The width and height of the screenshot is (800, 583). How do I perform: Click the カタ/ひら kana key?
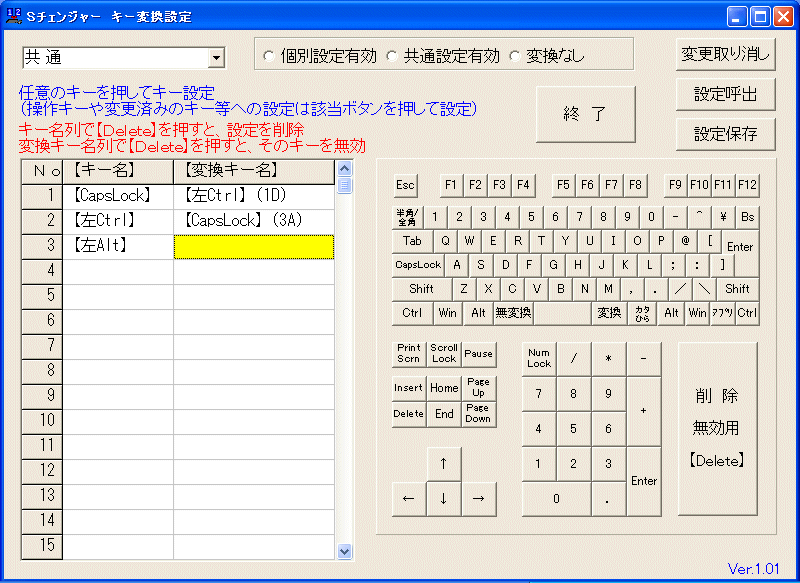[642, 313]
